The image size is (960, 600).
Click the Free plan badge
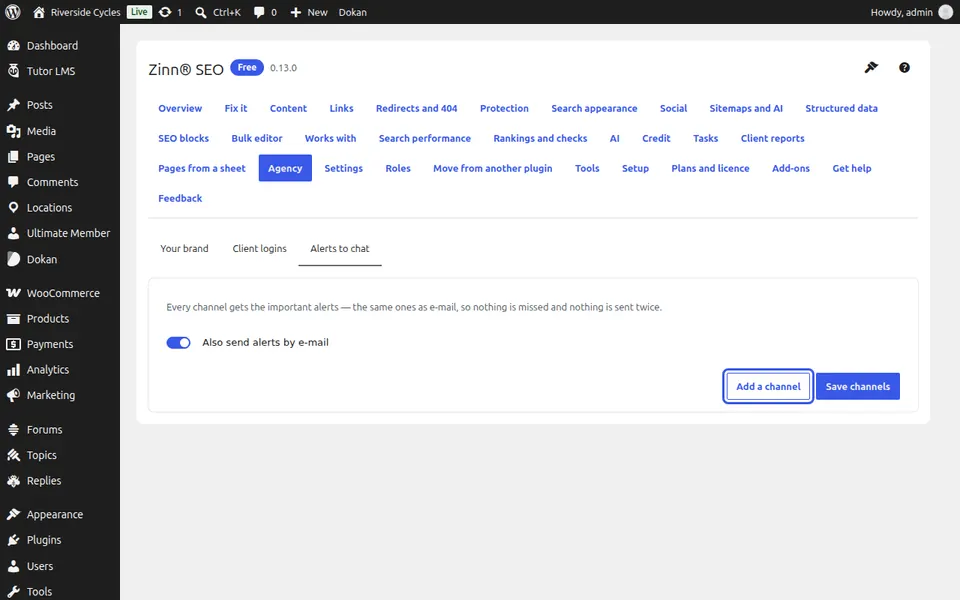247,67
